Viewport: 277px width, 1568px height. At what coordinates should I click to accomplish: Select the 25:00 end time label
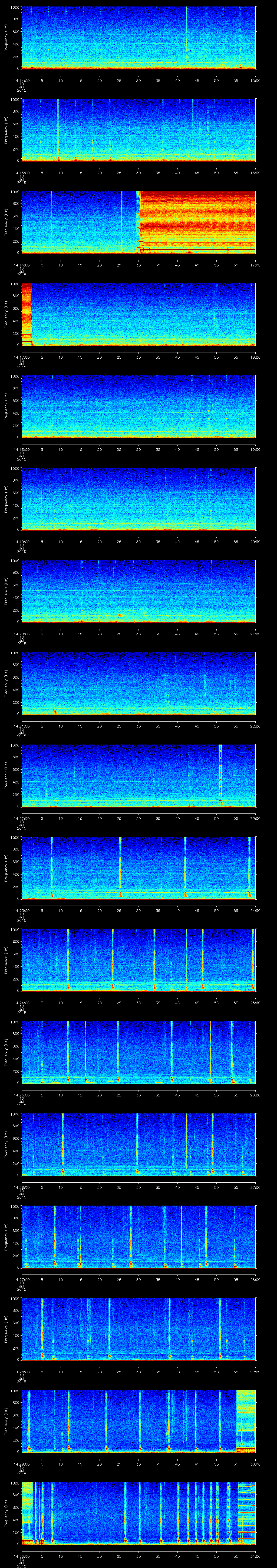click(x=255, y=1003)
